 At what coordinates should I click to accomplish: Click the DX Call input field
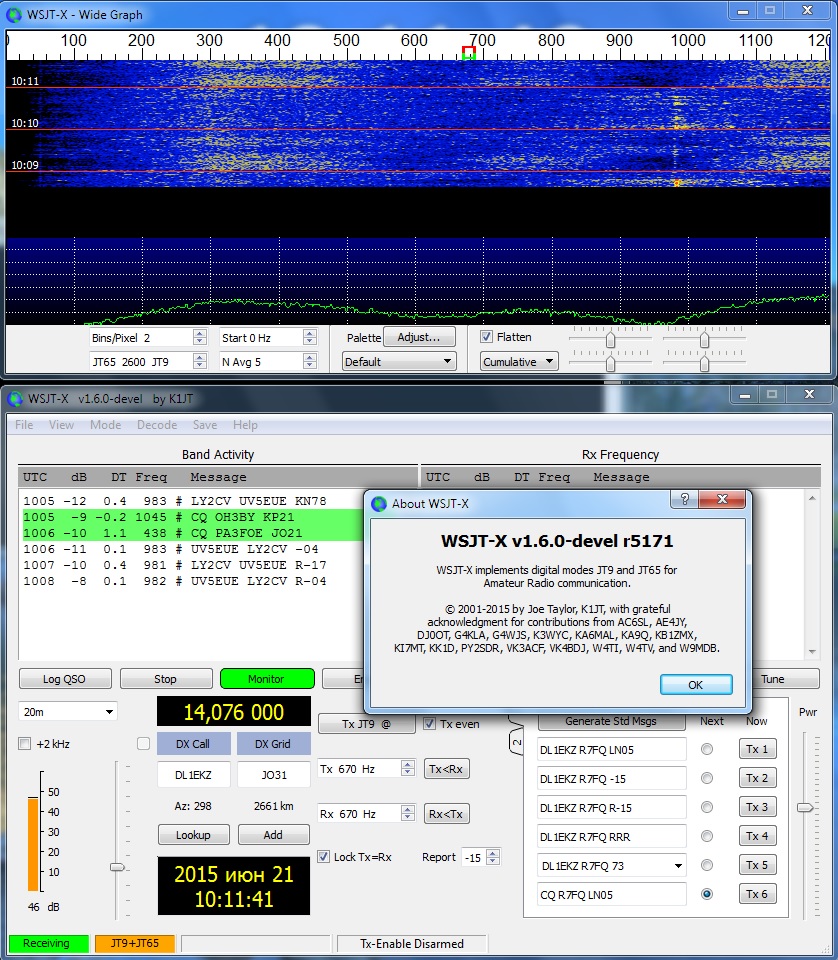click(x=193, y=774)
